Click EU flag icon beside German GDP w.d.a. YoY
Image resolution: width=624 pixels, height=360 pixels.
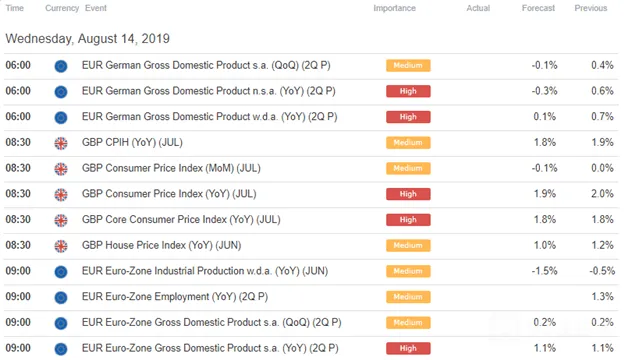click(x=61, y=118)
